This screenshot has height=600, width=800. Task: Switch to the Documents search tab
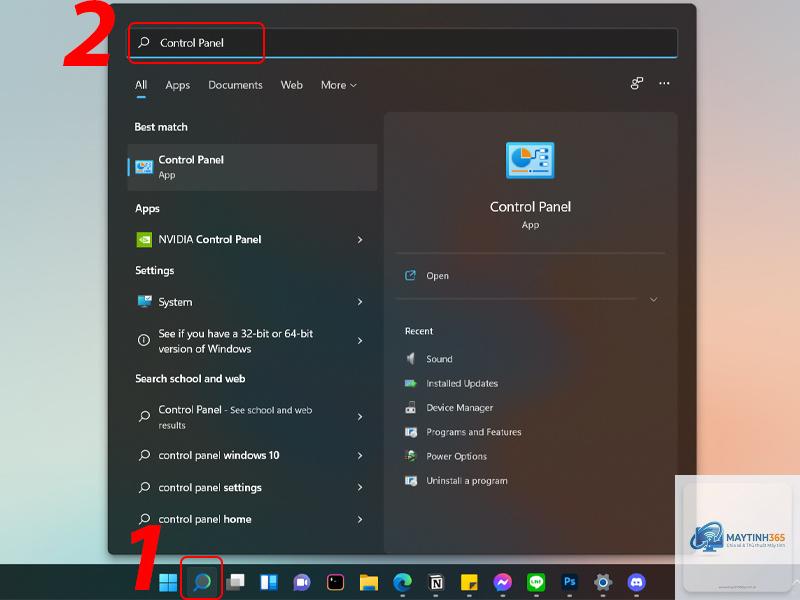pos(235,85)
